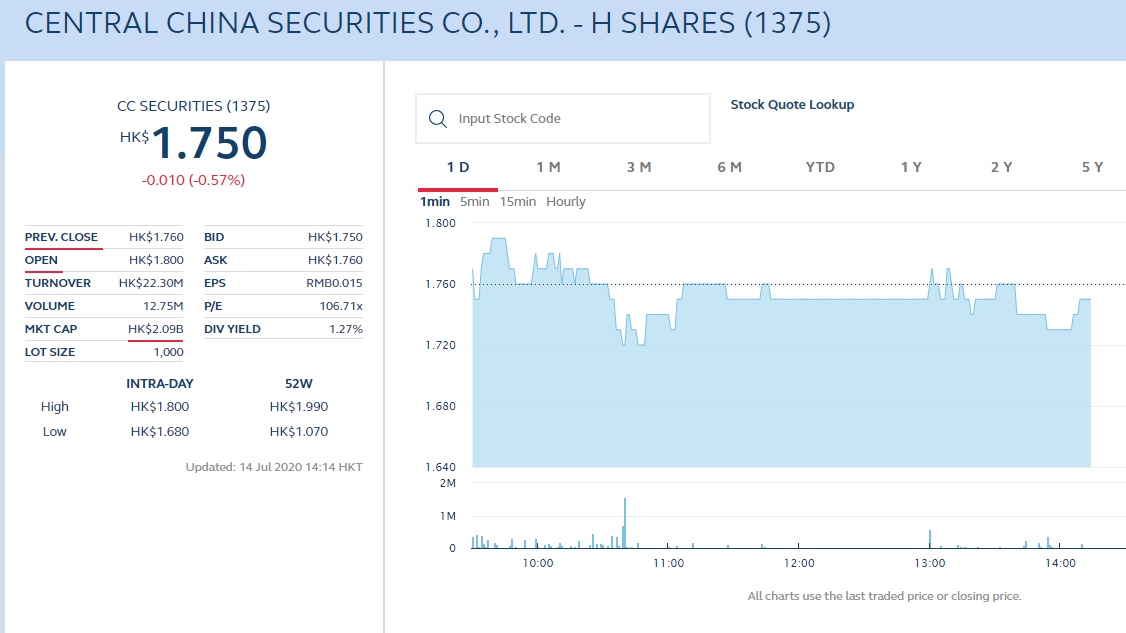Switch to the 3 M chart tab

[639, 167]
